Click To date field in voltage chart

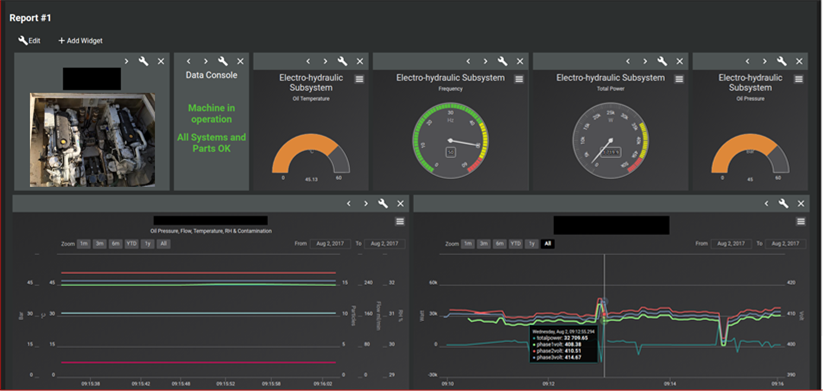[786, 244]
